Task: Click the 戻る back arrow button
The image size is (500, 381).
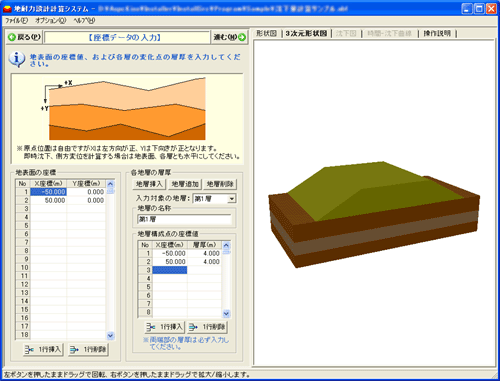Action: point(24,37)
